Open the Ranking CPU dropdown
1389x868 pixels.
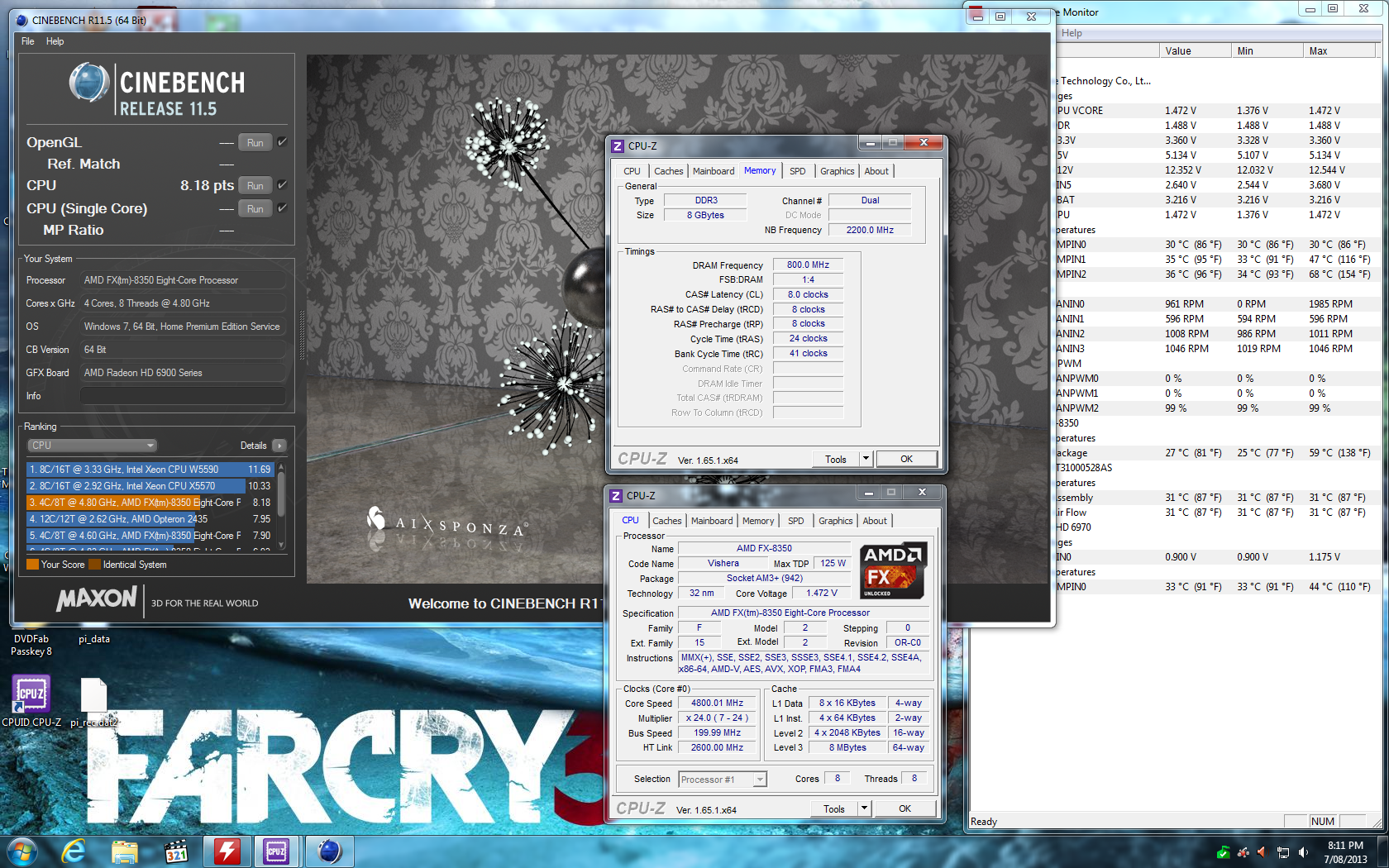point(92,446)
